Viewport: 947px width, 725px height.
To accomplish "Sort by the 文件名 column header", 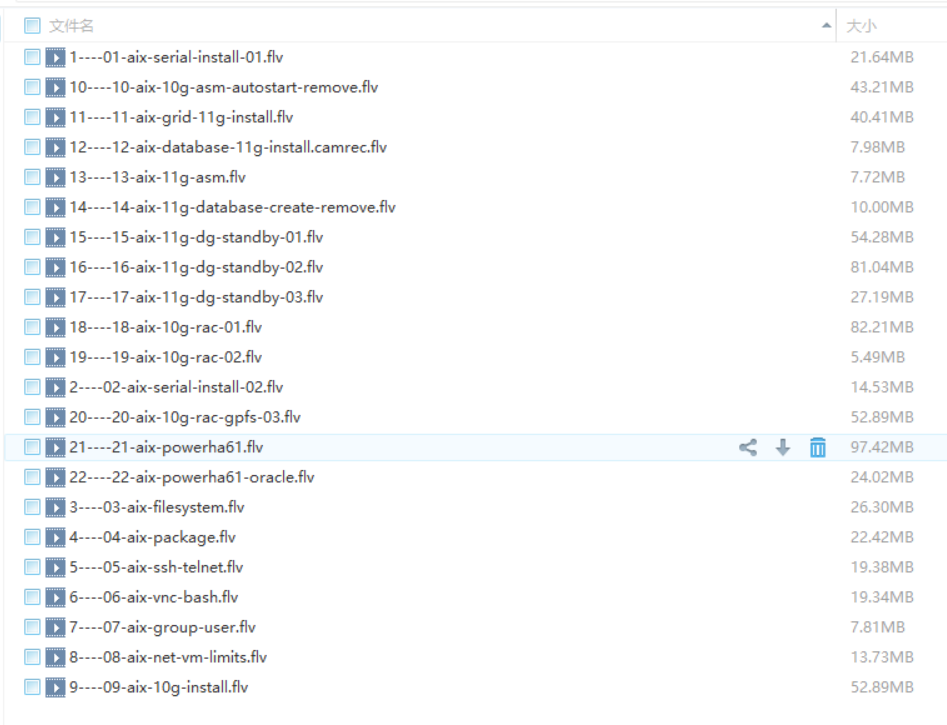I will pos(71,26).
